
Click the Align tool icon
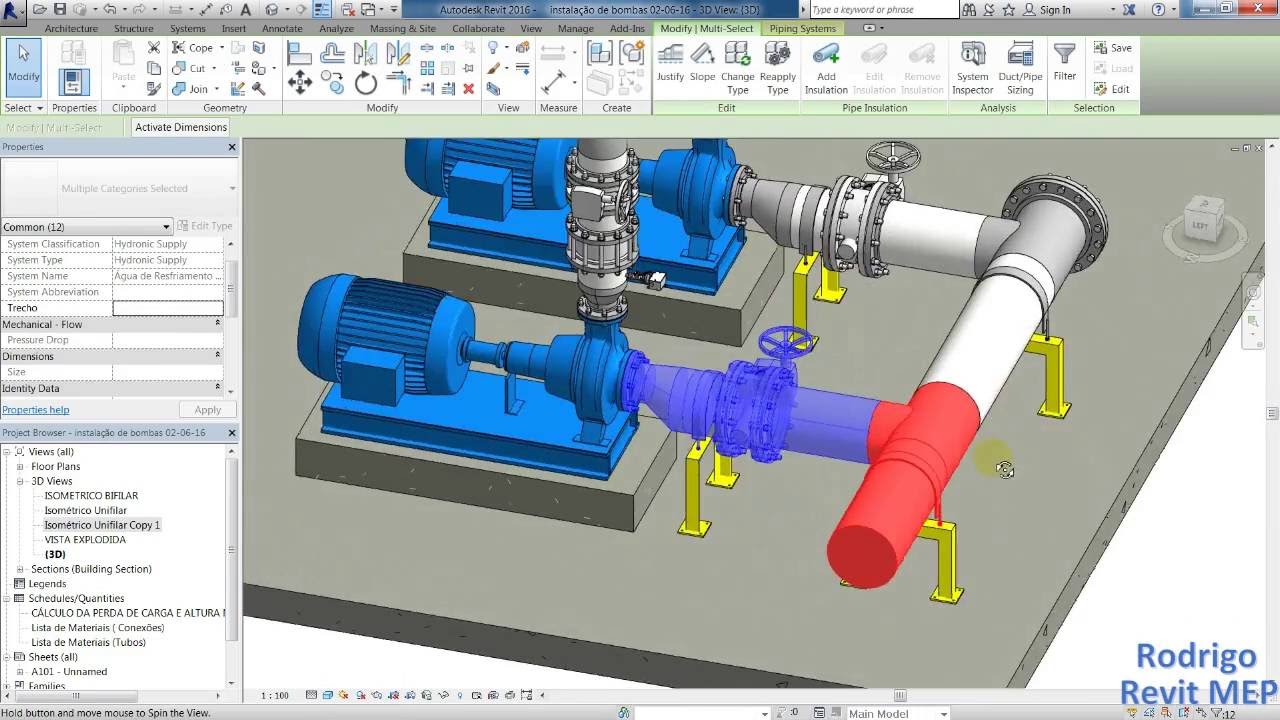tap(300, 52)
